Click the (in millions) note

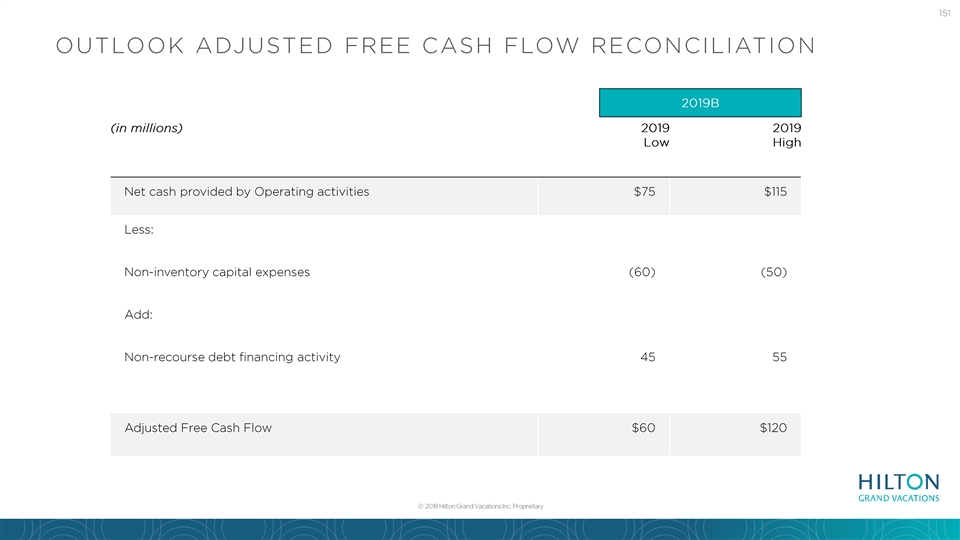[x=146, y=128]
